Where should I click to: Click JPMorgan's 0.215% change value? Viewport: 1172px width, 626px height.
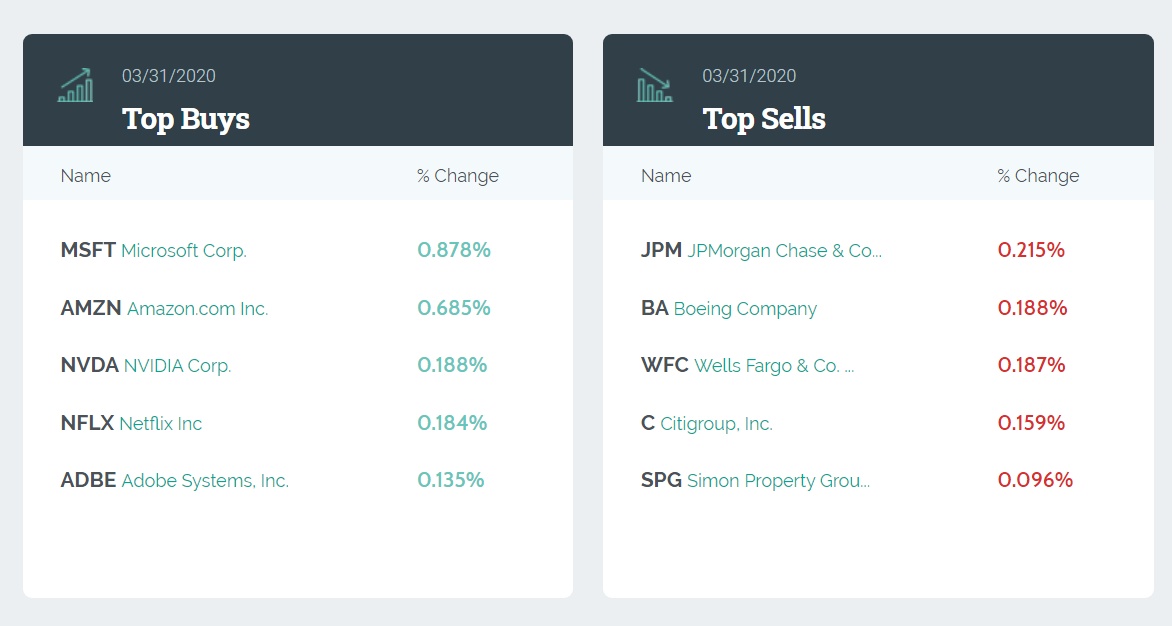1031,250
